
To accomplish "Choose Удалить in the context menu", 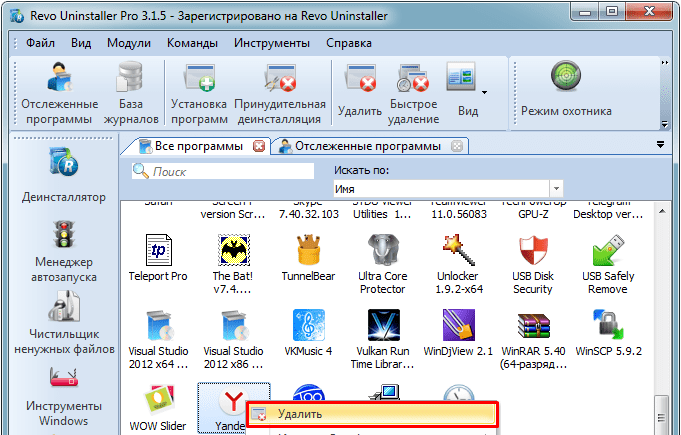I will [x=372, y=414].
